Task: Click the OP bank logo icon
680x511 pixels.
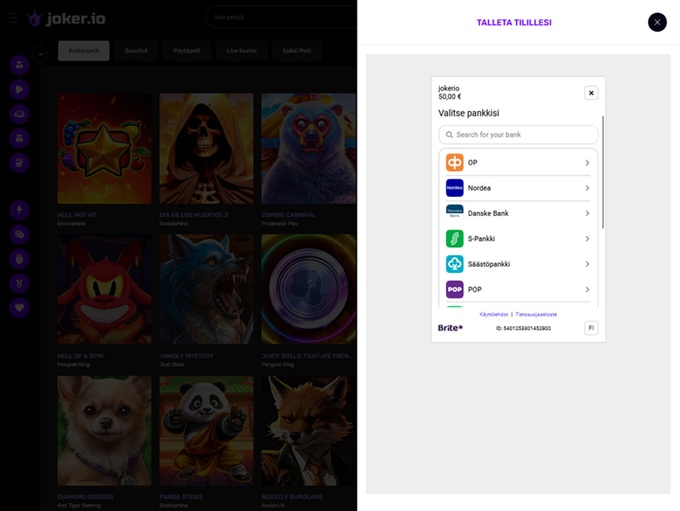Action: pos(455,162)
